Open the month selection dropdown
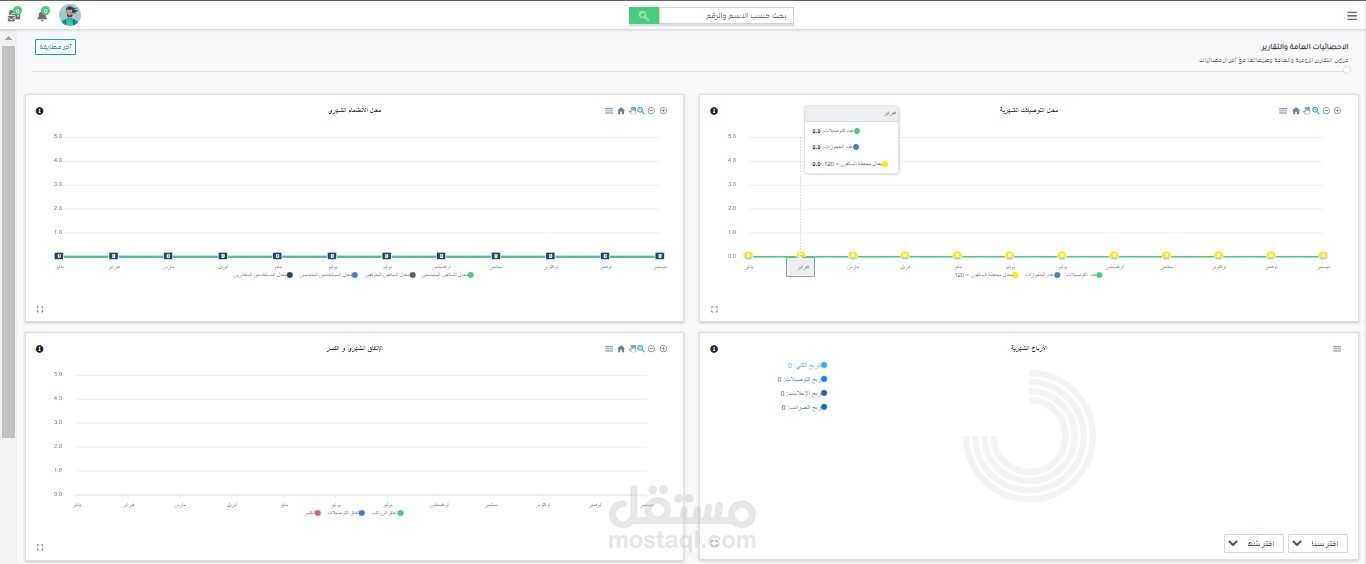 [x=1254, y=543]
